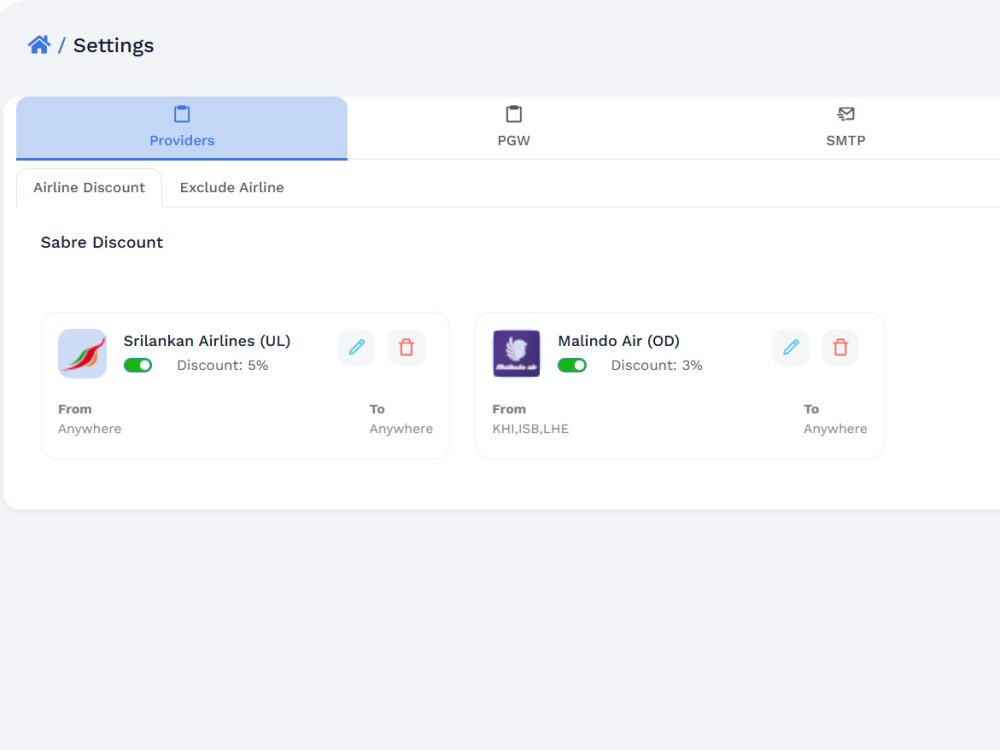
Task: Click the Srilankan Airlines logo
Action: [82, 353]
